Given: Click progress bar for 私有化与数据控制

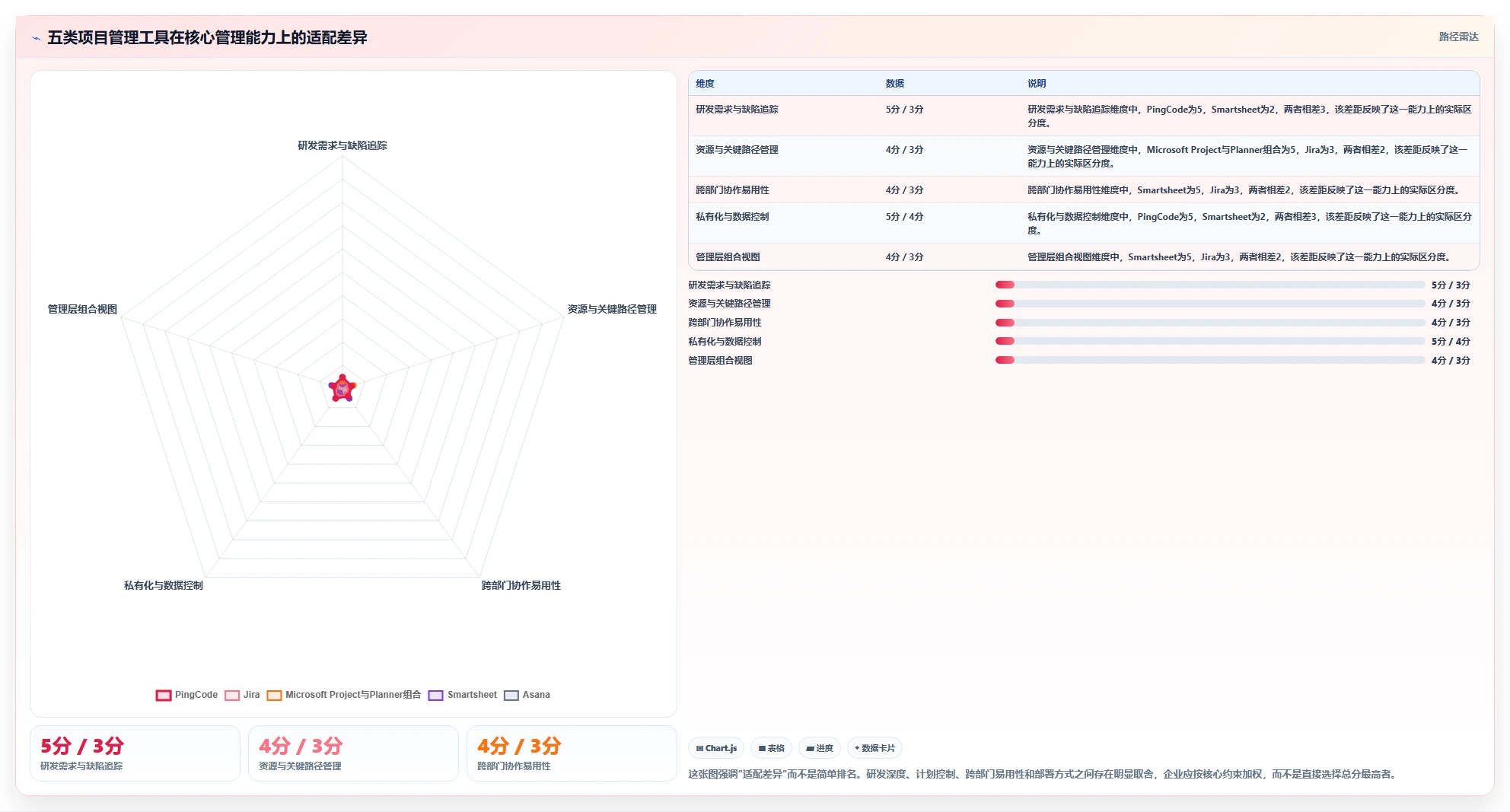Looking at the screenshot, I should tap(1210, 341).
